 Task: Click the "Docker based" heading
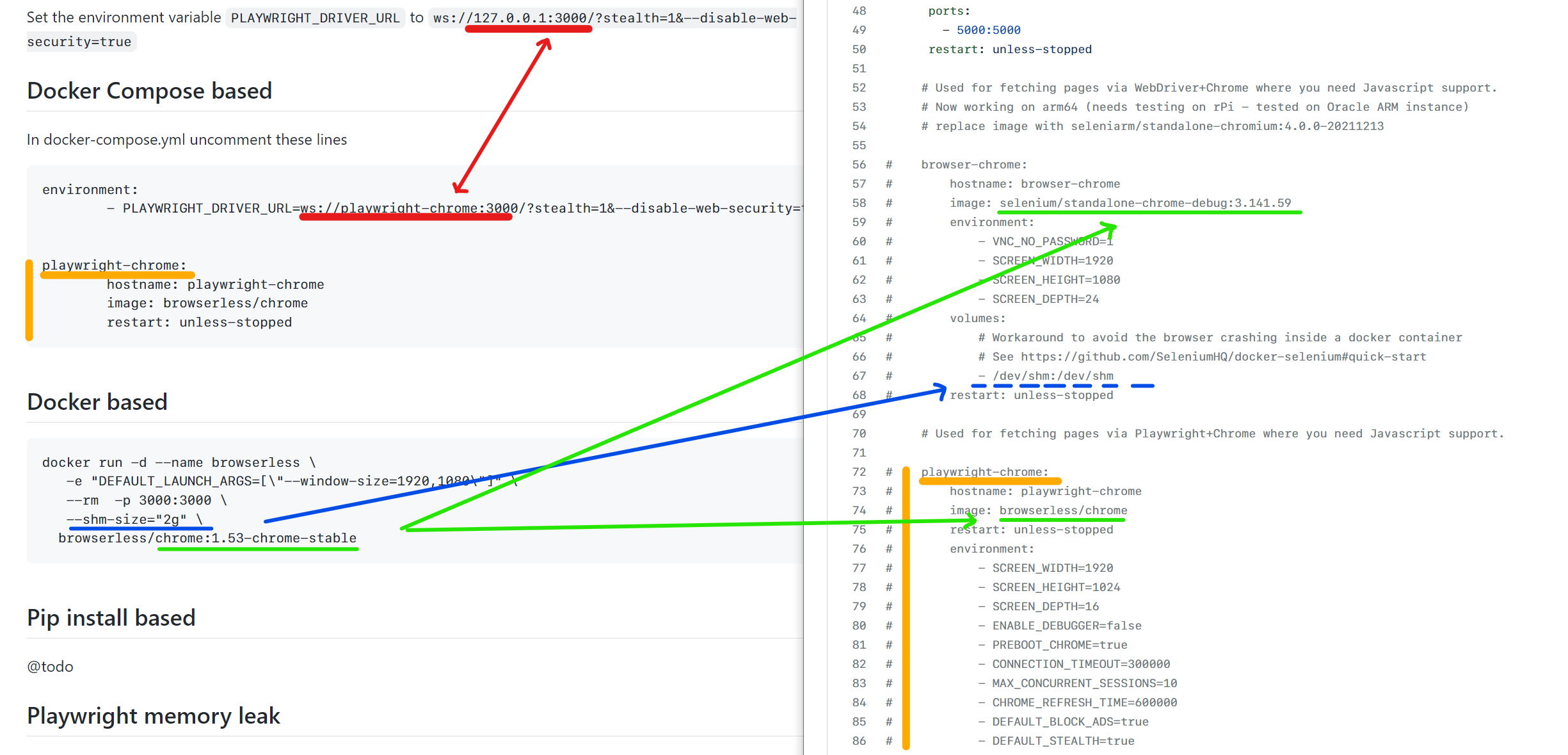click(x=97, y=402)
